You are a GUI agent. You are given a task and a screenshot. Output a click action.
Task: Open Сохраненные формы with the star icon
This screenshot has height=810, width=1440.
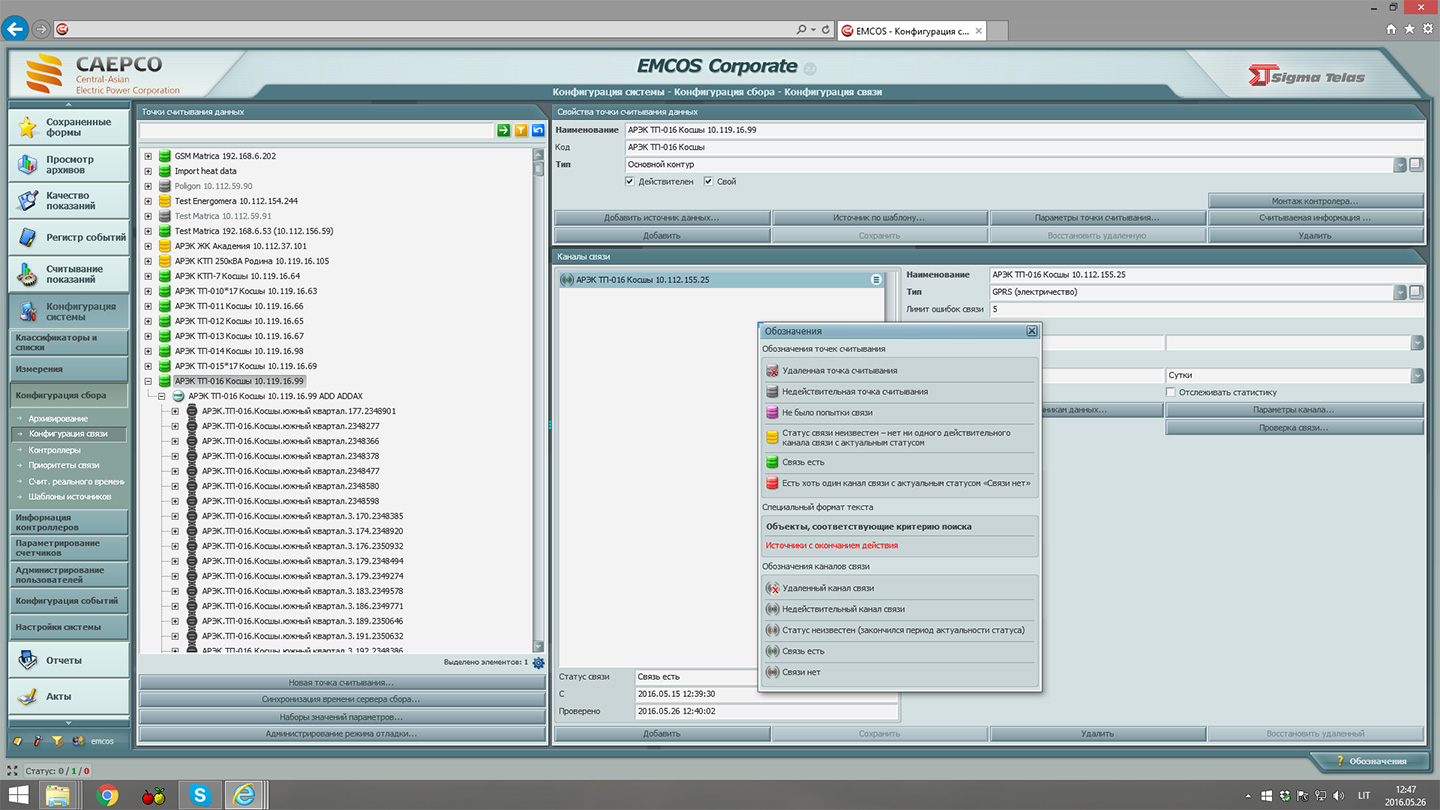pyautogui.click(x=69, y=127)
